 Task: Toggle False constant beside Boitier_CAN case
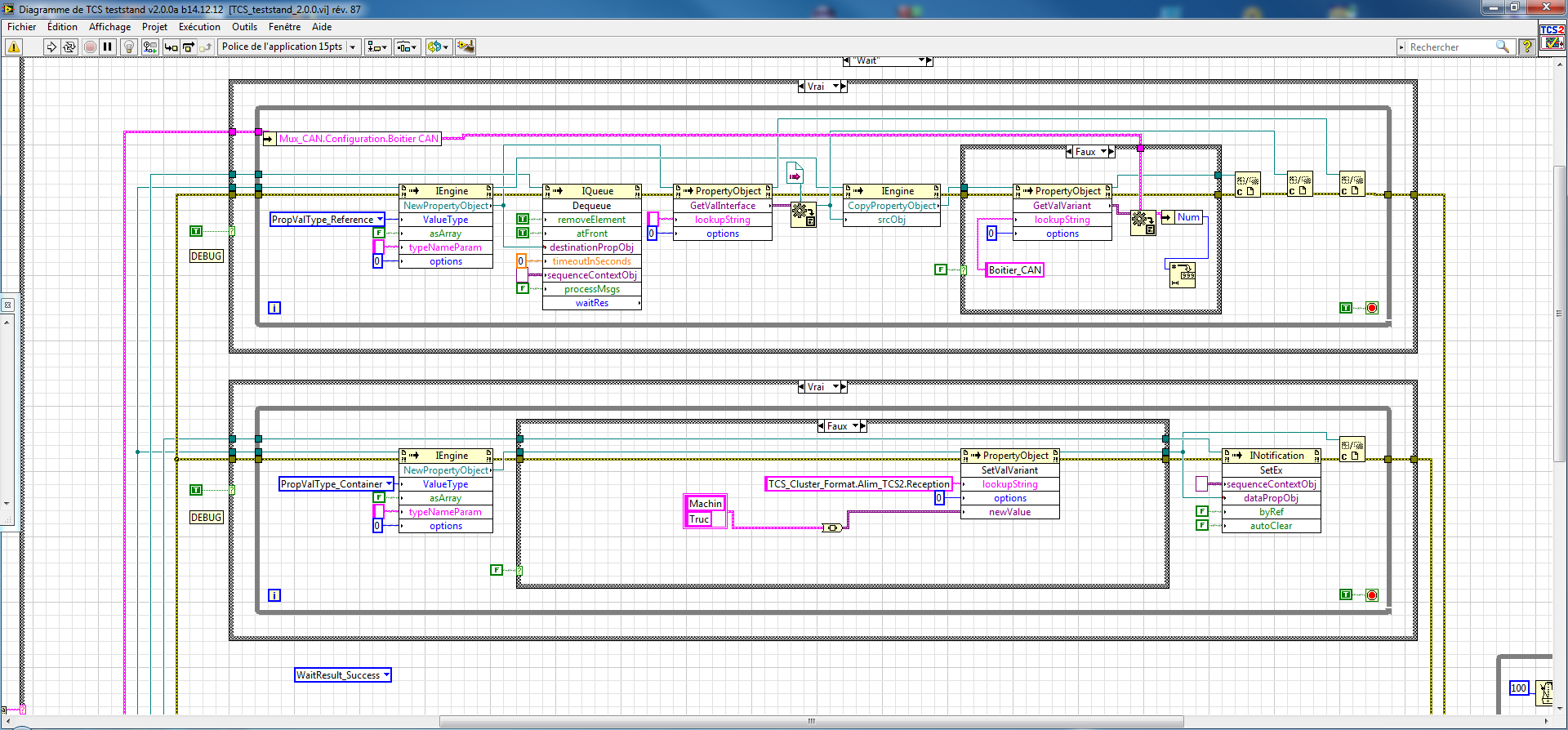coord(941,269)
